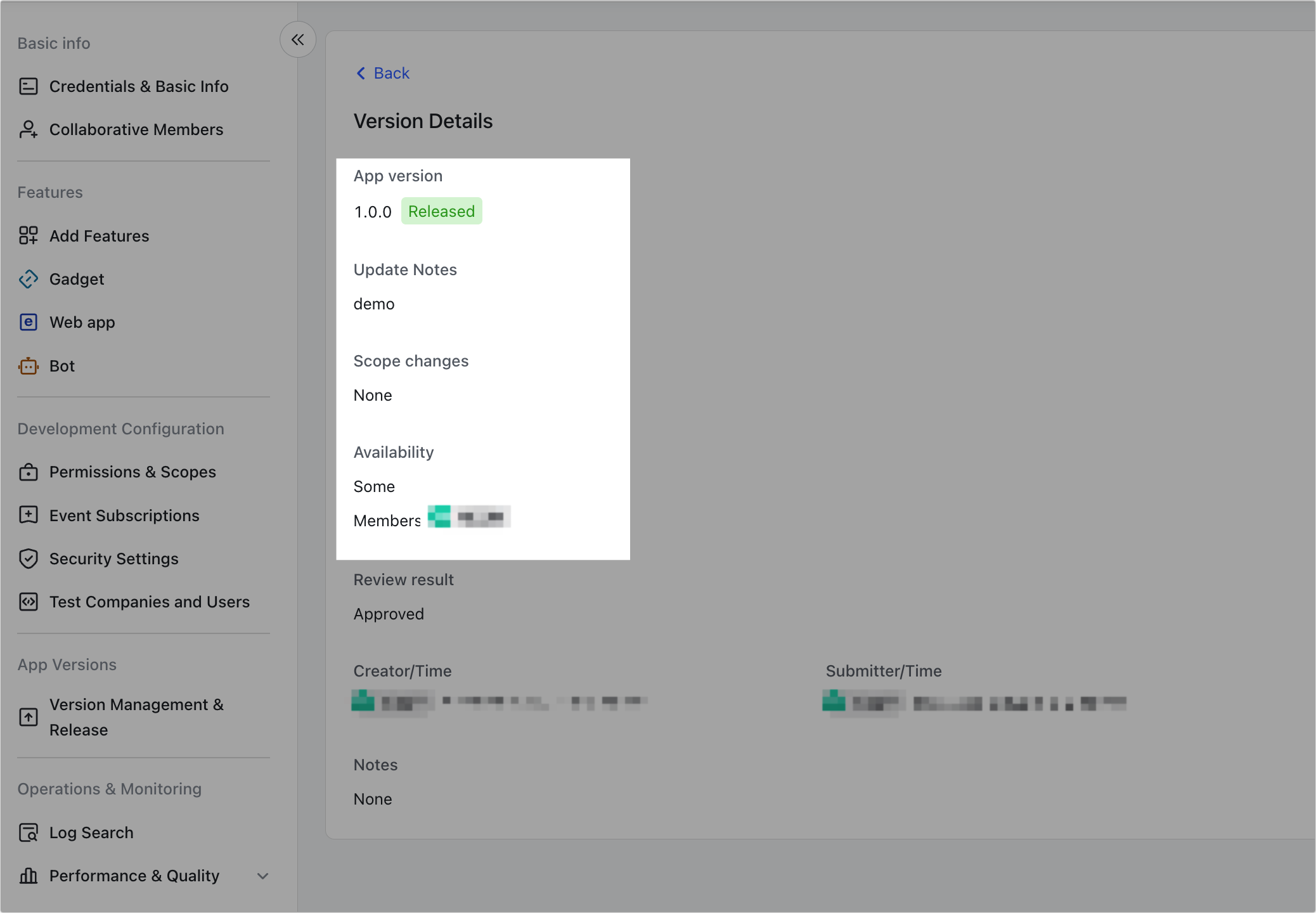
Task: Click the Released status badge
Action: [x=441, y=210]
